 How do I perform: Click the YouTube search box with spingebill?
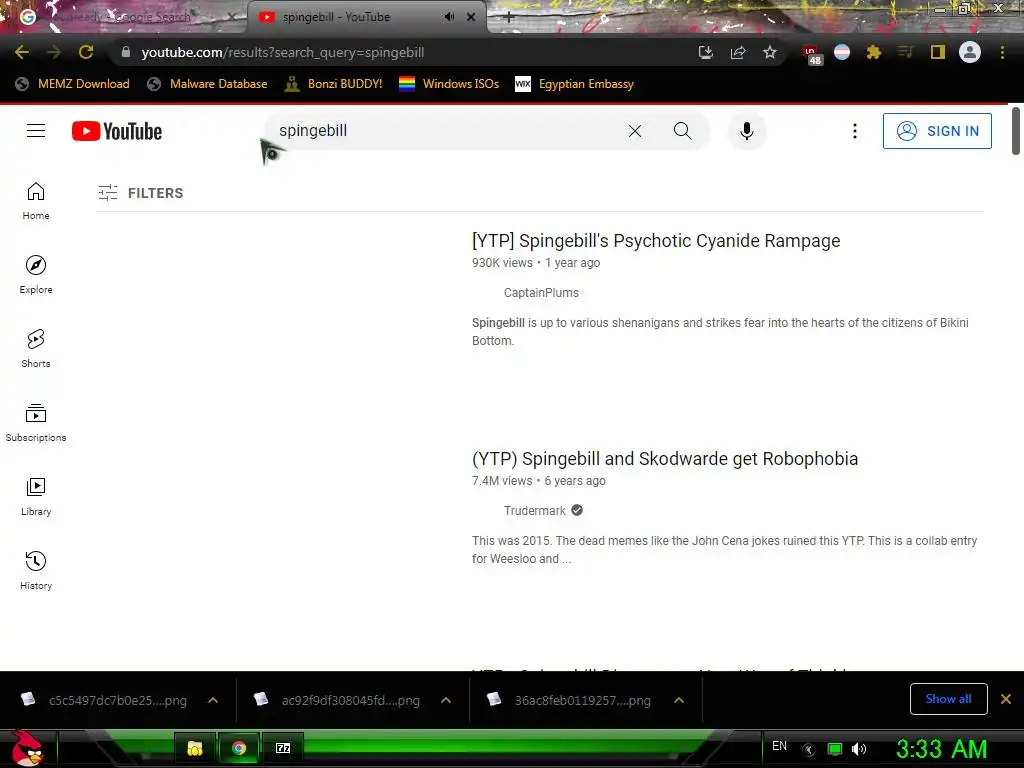(x=444, y=131)
